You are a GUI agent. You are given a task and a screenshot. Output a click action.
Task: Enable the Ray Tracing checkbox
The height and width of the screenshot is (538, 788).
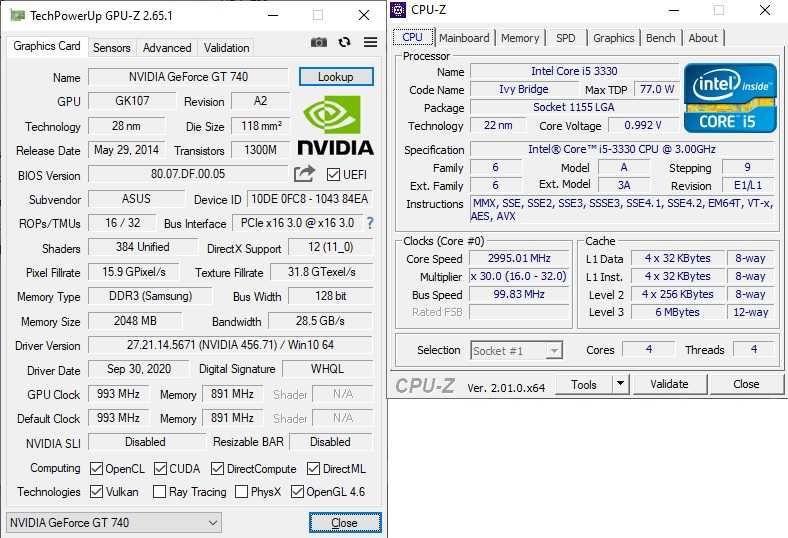(159, 491)
